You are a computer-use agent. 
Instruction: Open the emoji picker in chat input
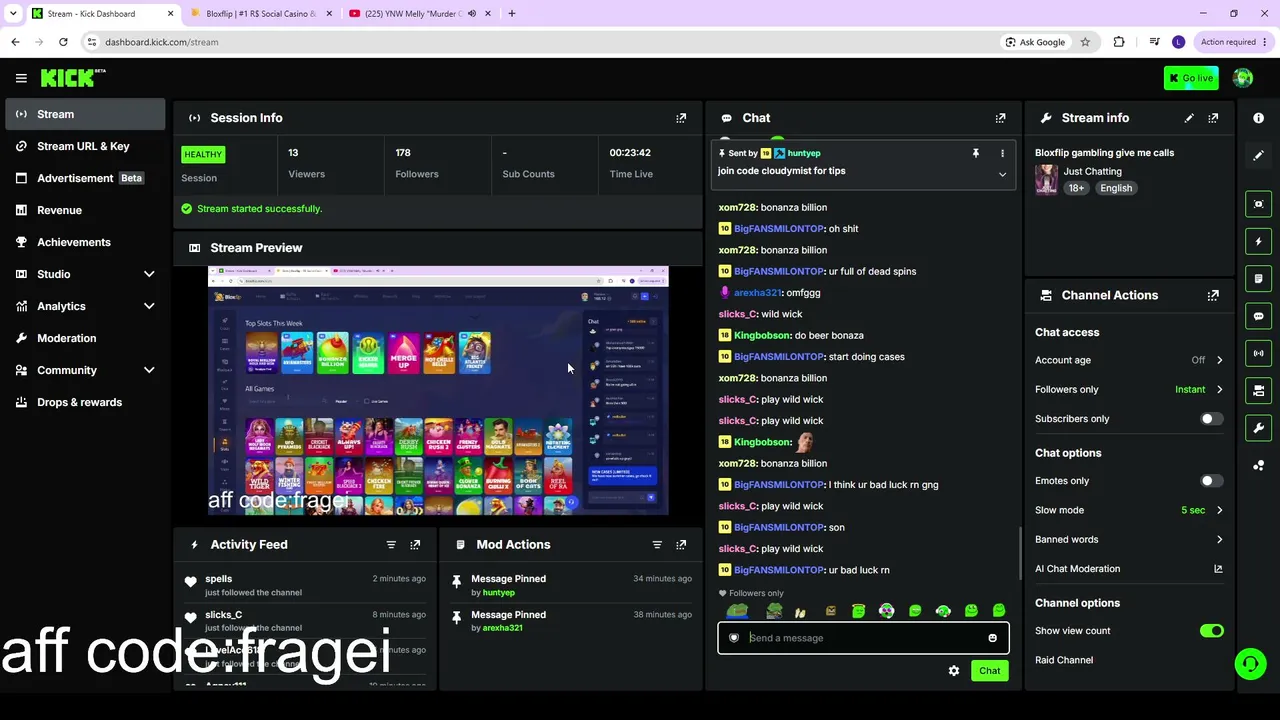992,638
